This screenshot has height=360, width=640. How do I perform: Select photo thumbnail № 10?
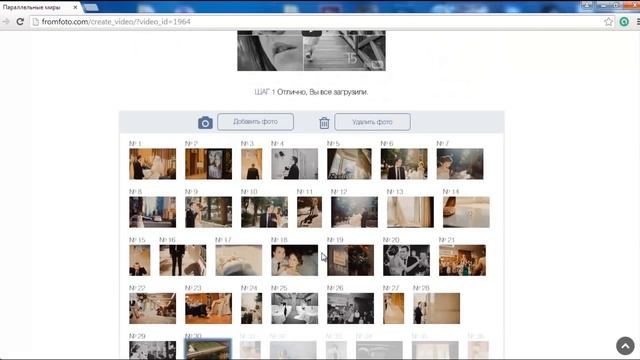pyautogui.click(x=264, y=212)
